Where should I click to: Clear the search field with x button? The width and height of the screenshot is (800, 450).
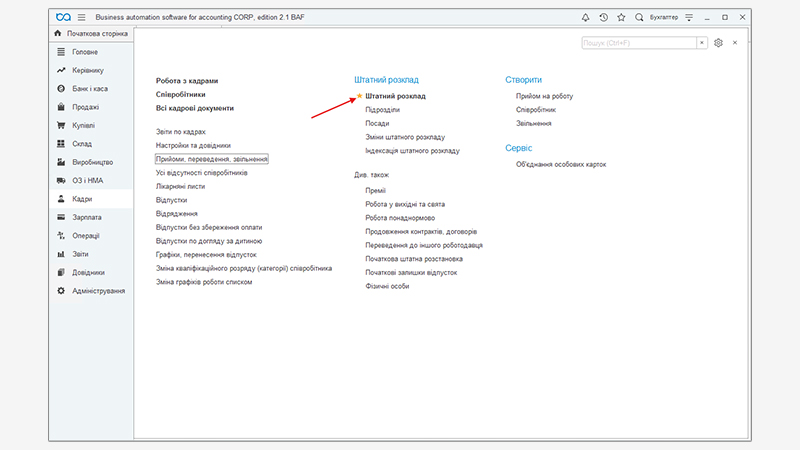tap(702, 44)
